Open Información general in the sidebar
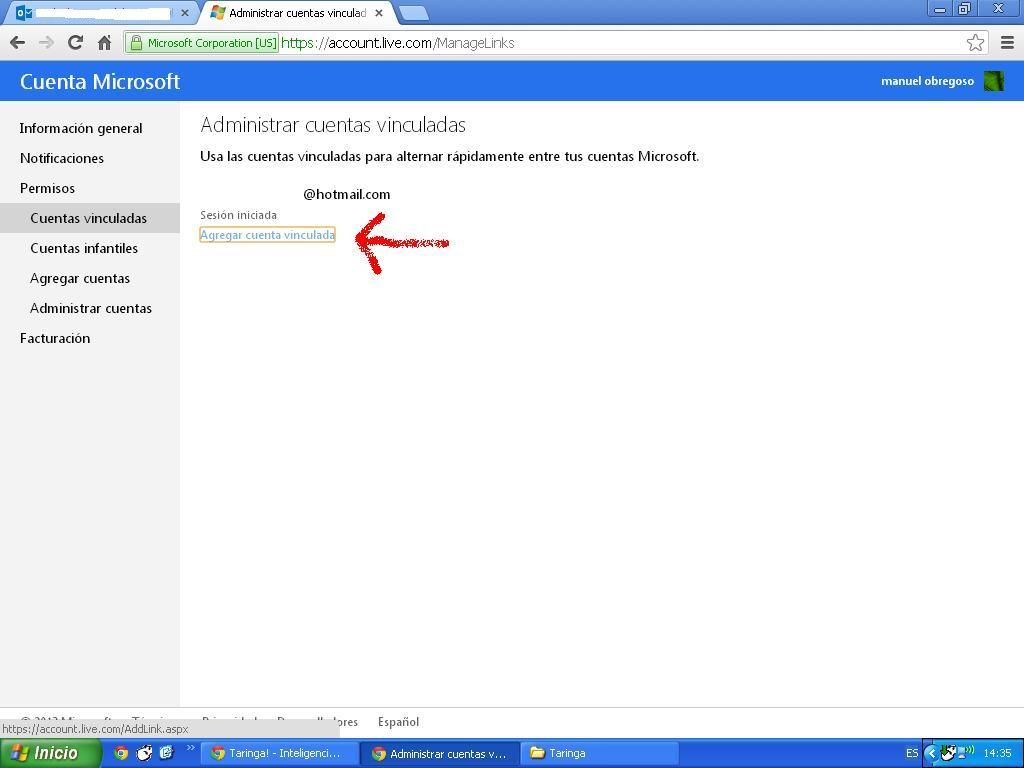 [81, 128]
